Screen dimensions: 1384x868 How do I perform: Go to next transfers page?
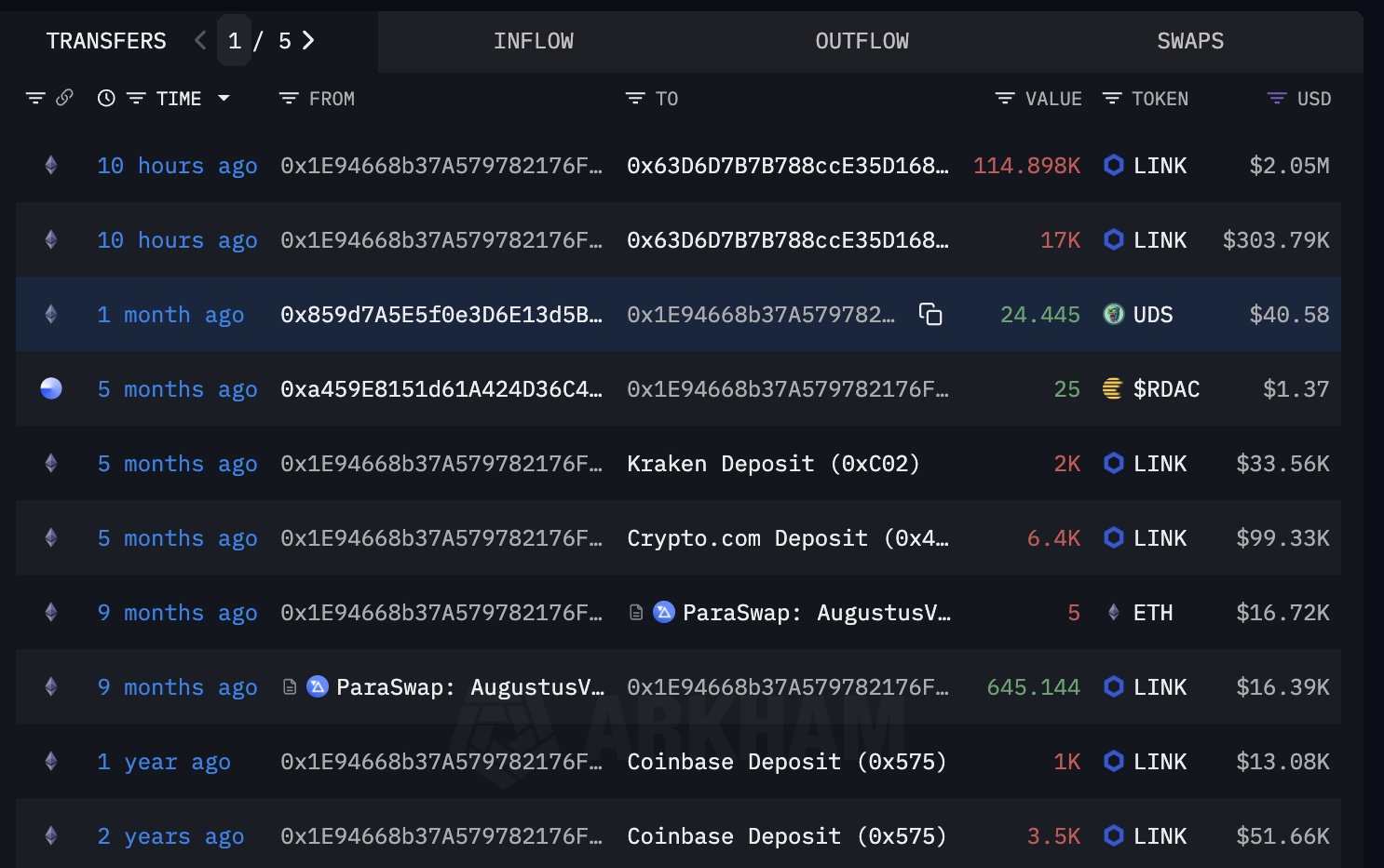tap(308, 41)
